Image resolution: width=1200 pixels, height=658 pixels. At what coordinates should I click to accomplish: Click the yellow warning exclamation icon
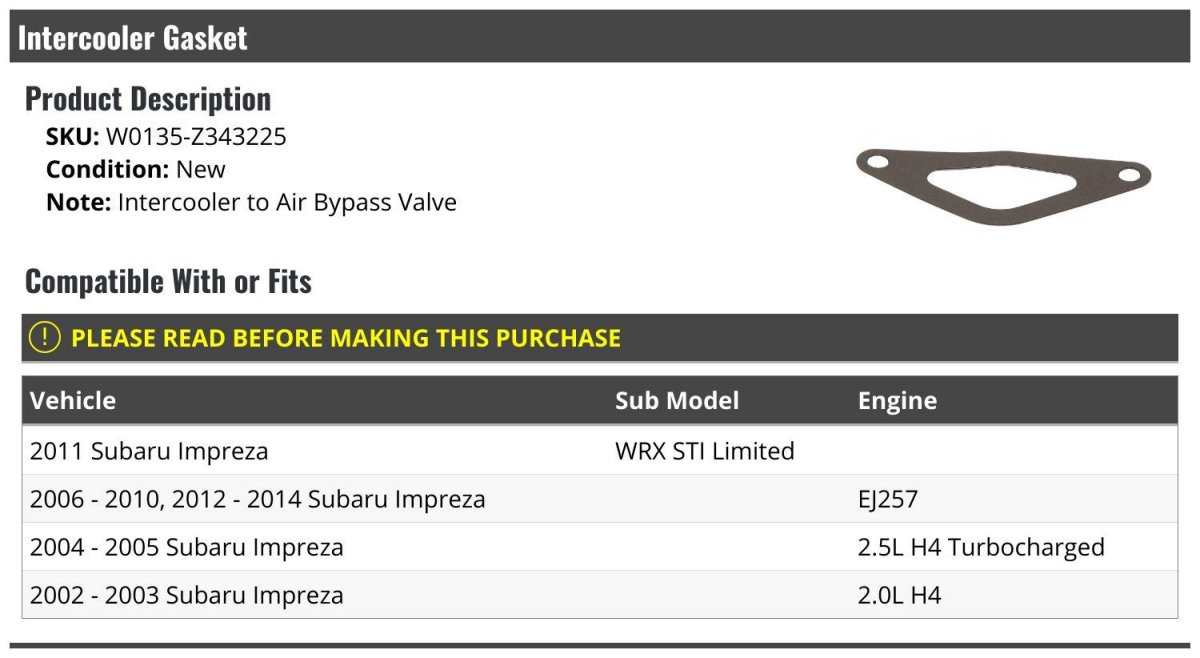click(x=45, y=338)
